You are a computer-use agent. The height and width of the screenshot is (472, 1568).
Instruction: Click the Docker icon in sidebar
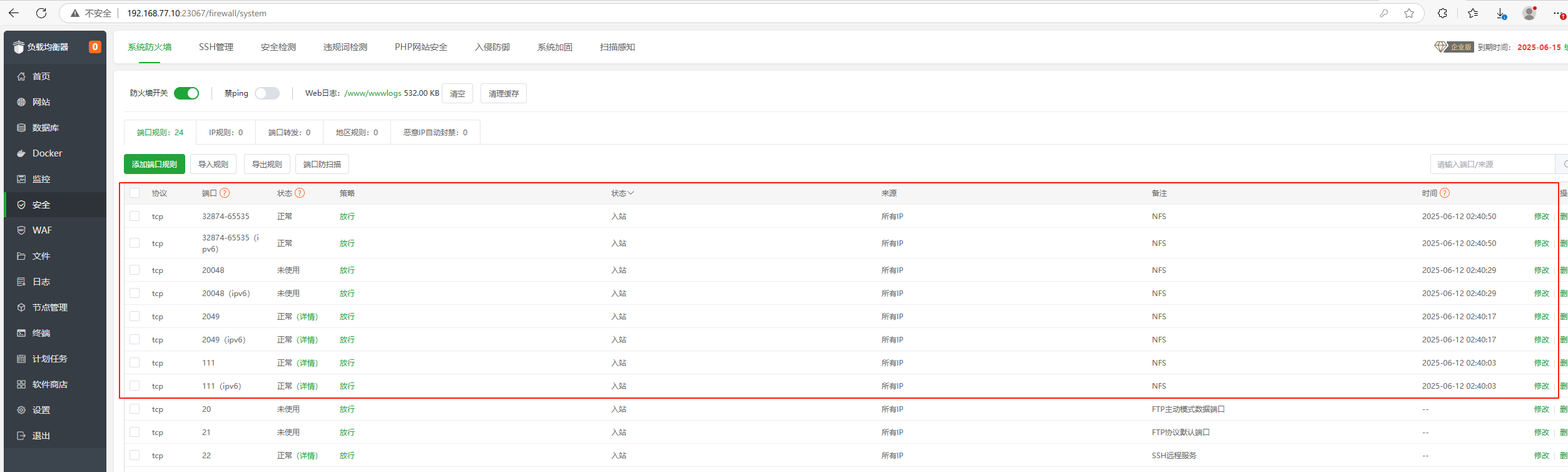click(x=21, y=153)
